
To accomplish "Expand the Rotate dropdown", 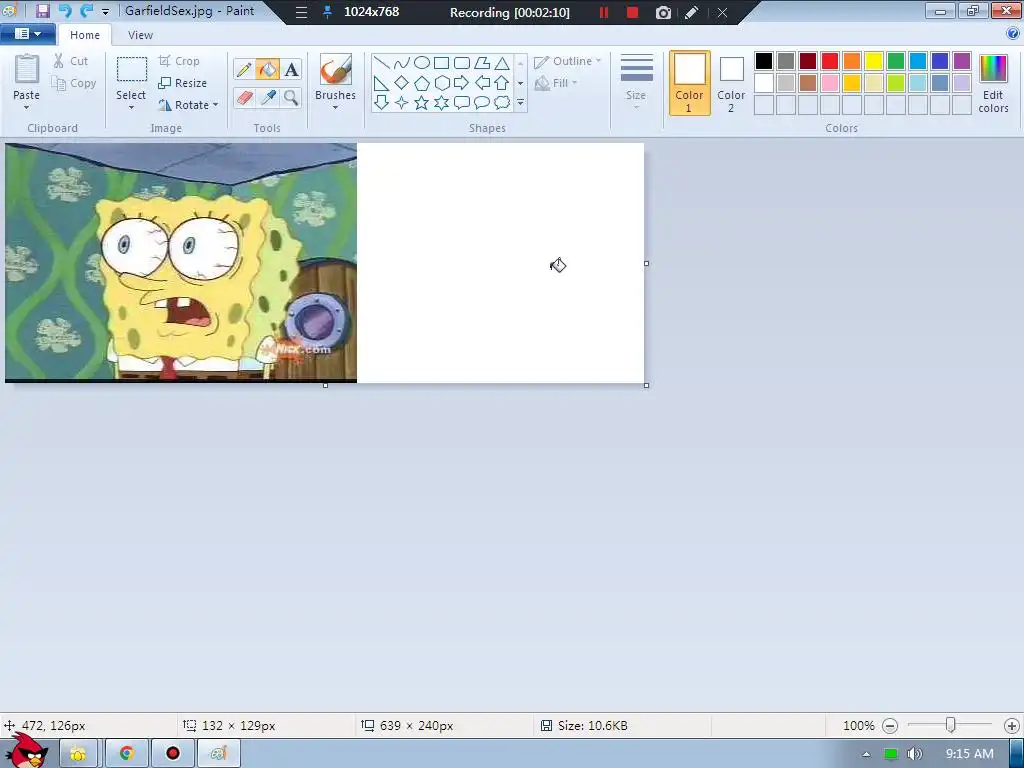I will pyautogui.click(x=216, y=105).
